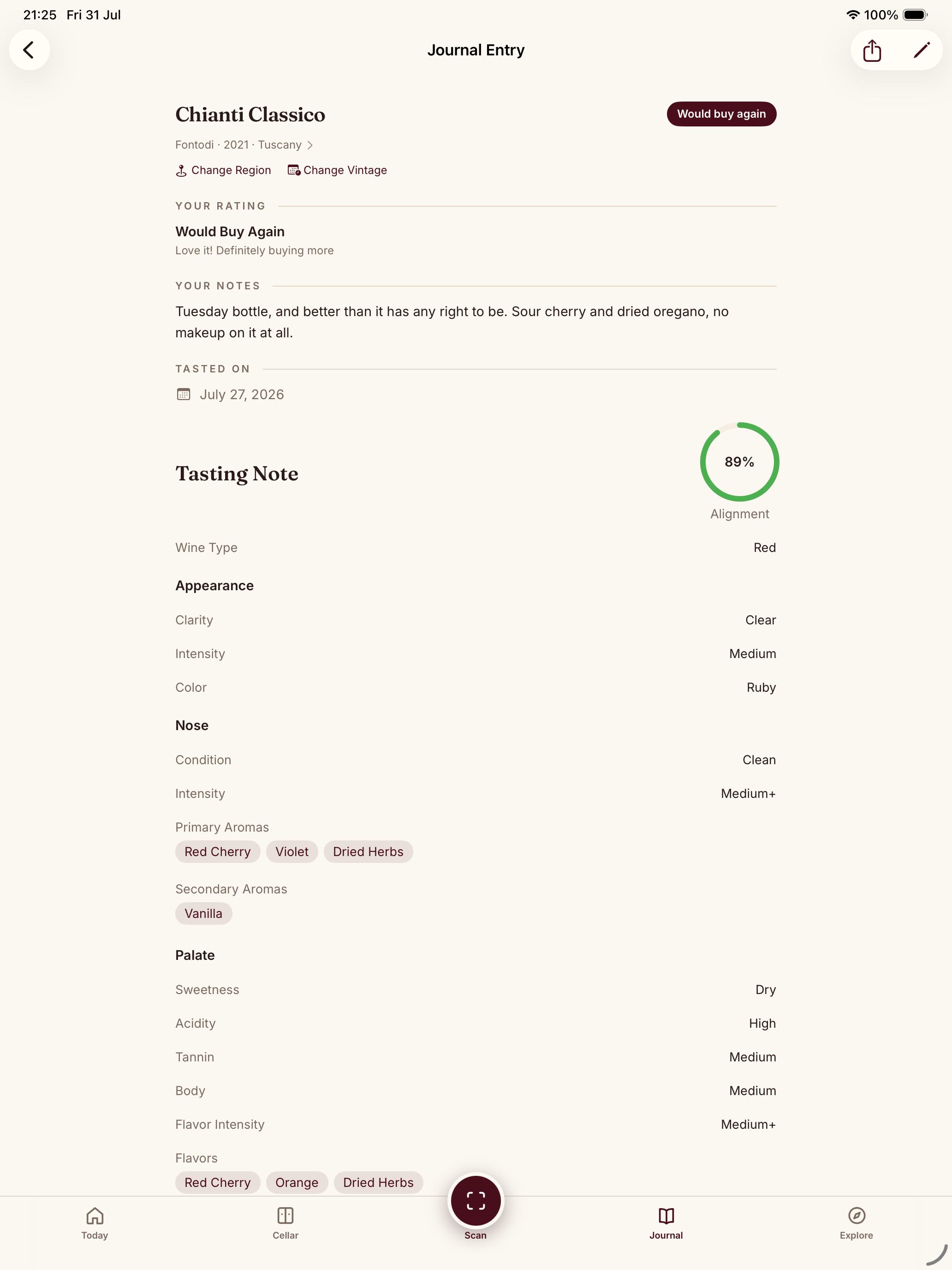Tap the 89% alignment ring
This screenshot has width=952, height=1270.
[740, 461]
